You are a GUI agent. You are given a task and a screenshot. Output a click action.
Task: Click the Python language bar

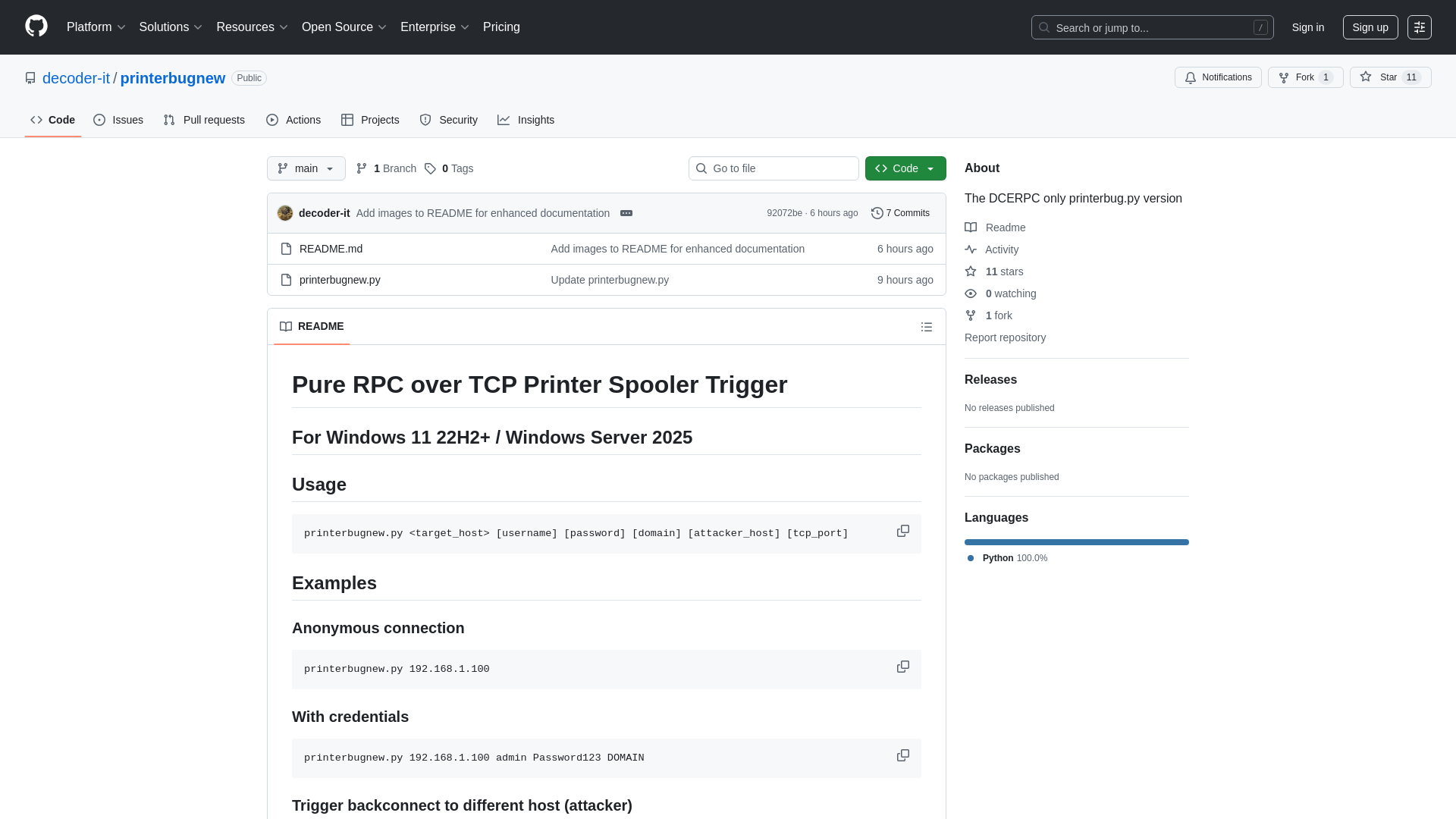1076,541
